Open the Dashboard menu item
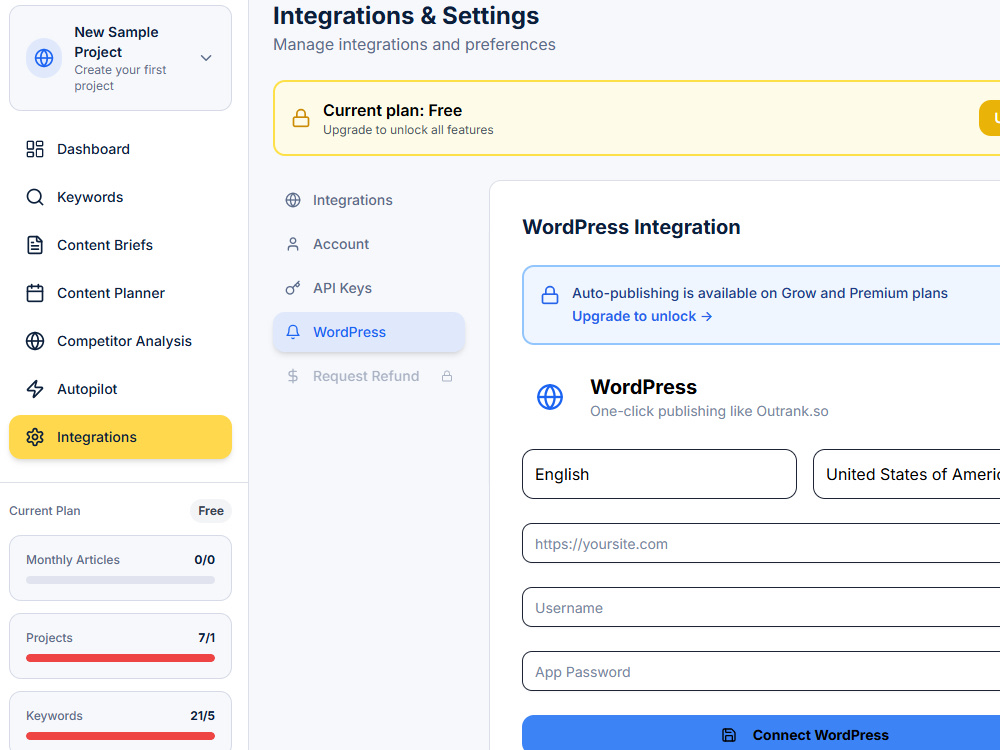The width and height of the screenshot is (1000, 750). tap(121, 149)
